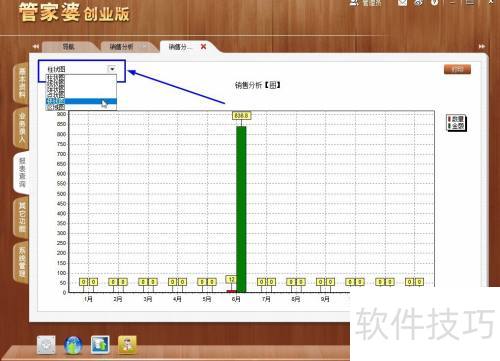The width and height of the screenshot is (500, 361).
Task: Switch to the 导航 tab
Action: click(69, 47)
